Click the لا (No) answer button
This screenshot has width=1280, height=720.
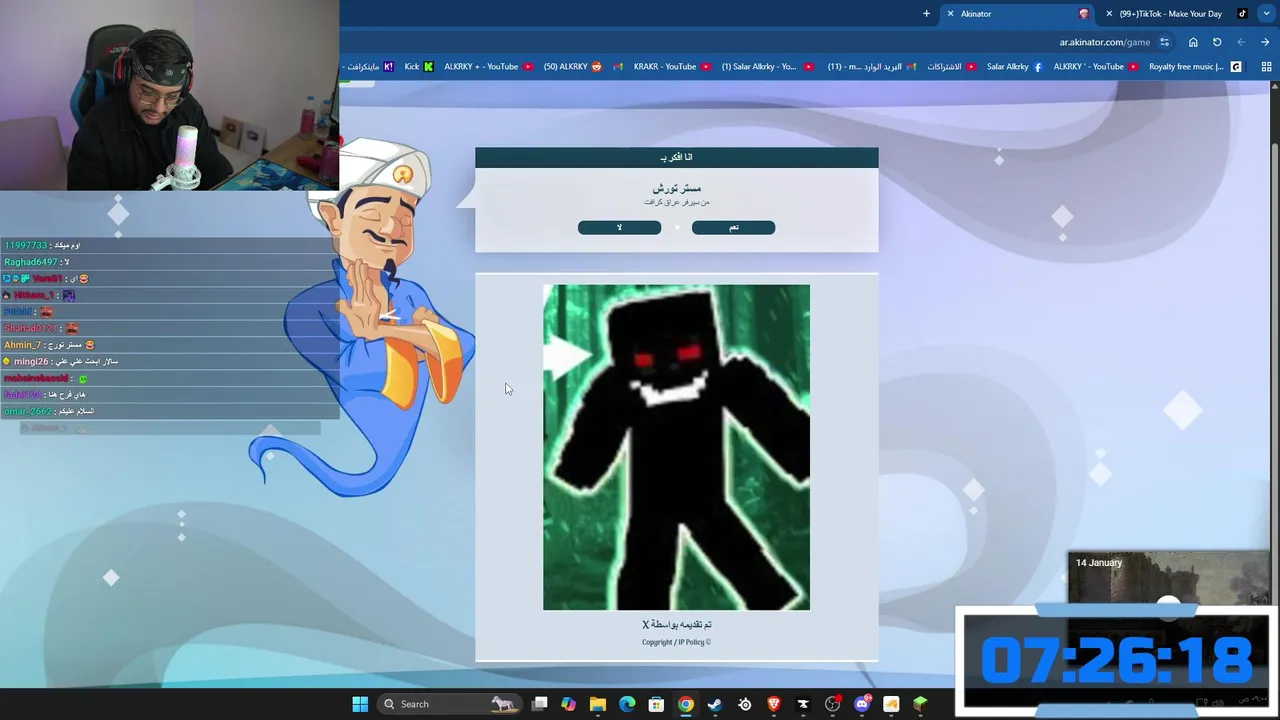pyautogui.click(x=619, y=228)
